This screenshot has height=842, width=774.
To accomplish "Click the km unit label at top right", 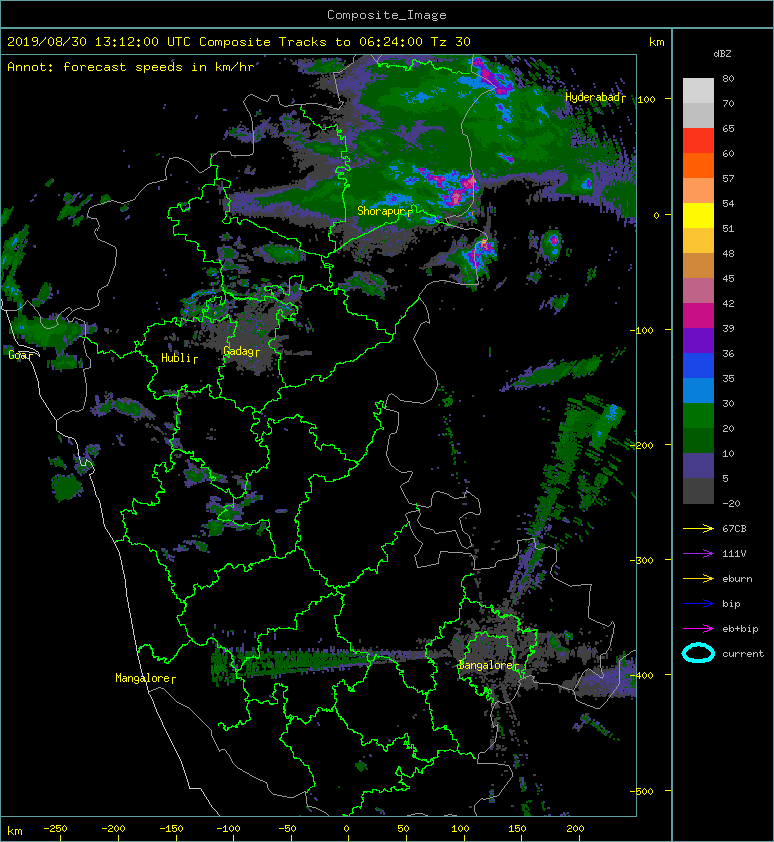I will coord(656,42).
